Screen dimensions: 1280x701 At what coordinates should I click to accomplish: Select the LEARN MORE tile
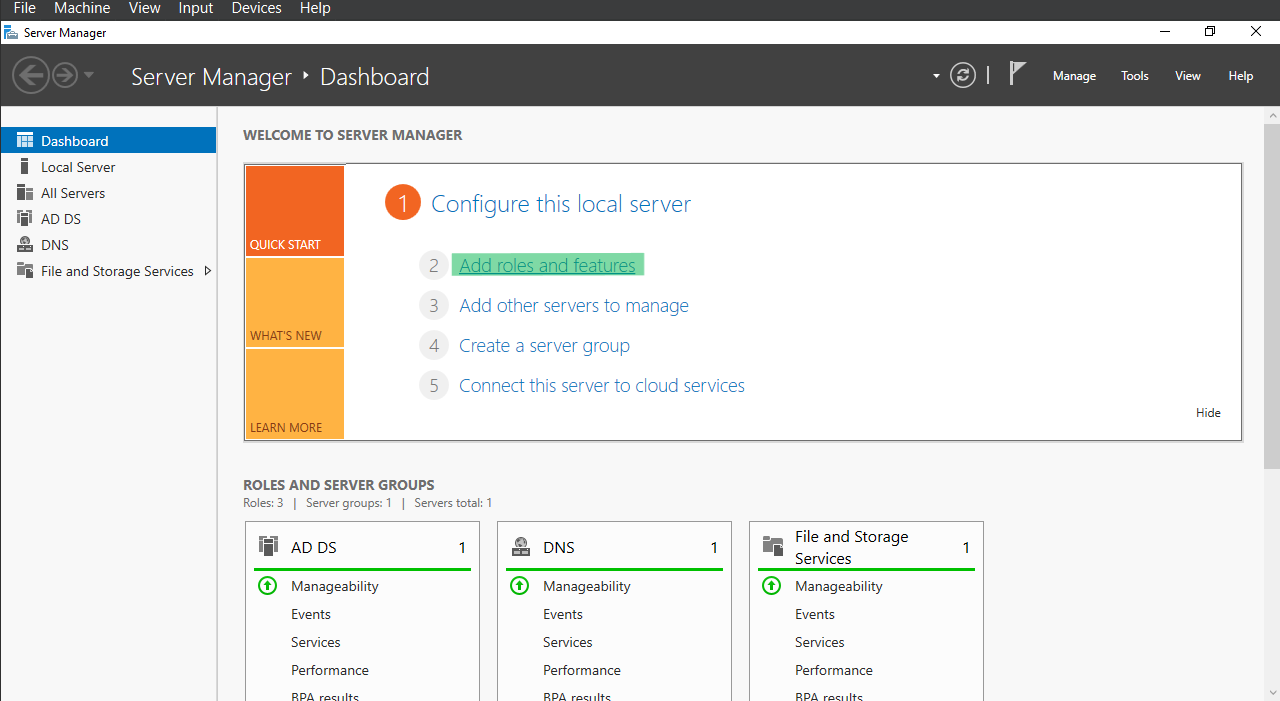(294, 394)
